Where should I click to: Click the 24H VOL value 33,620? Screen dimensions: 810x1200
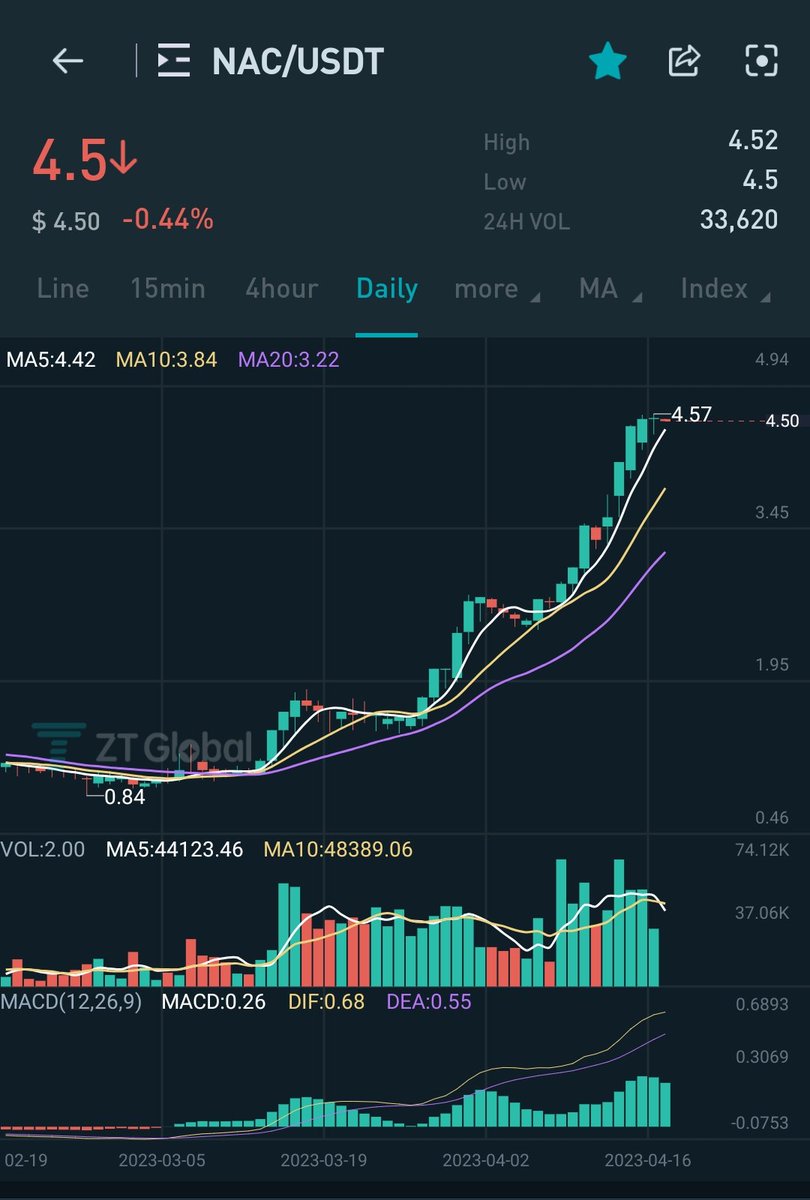[x=738, y=220]
